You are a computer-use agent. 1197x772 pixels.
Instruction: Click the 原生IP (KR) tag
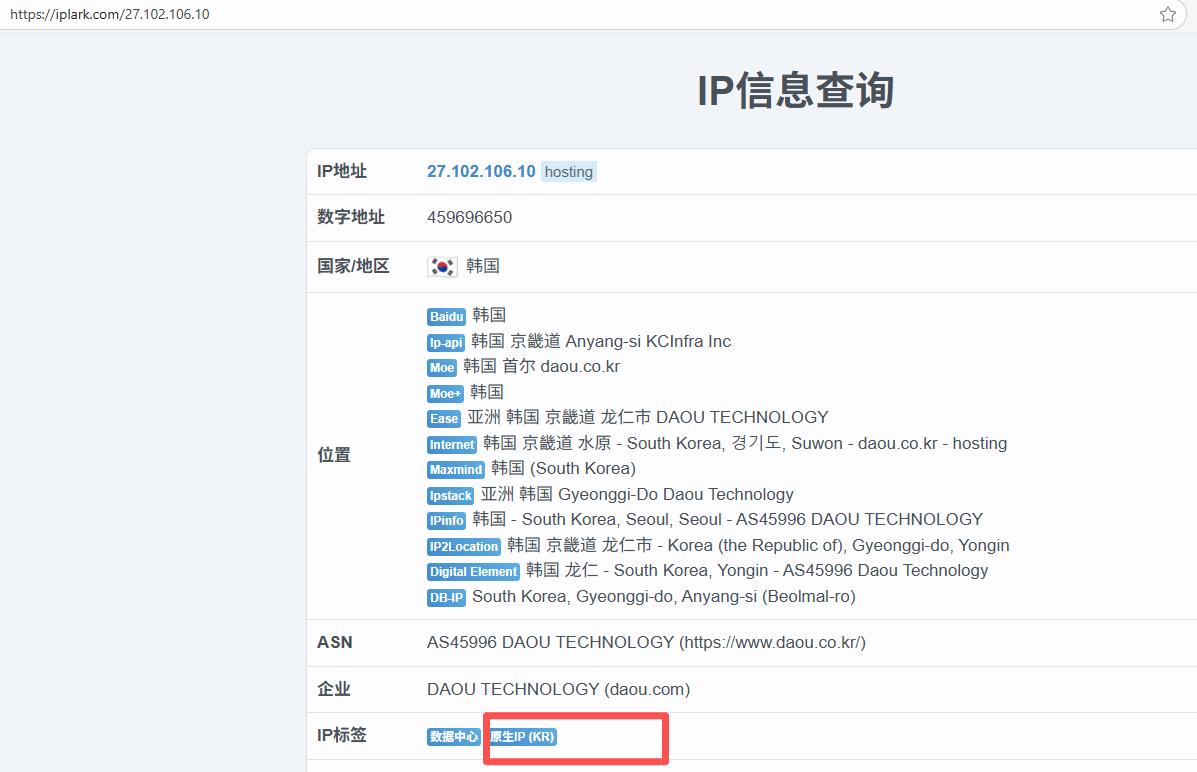521,737
